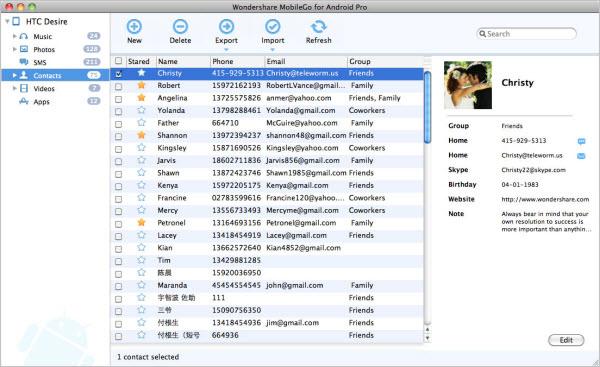The width and height of the screenshot is (600, 367).
Task: Star the Yolanda contact
Action: (x=142, y=110)
